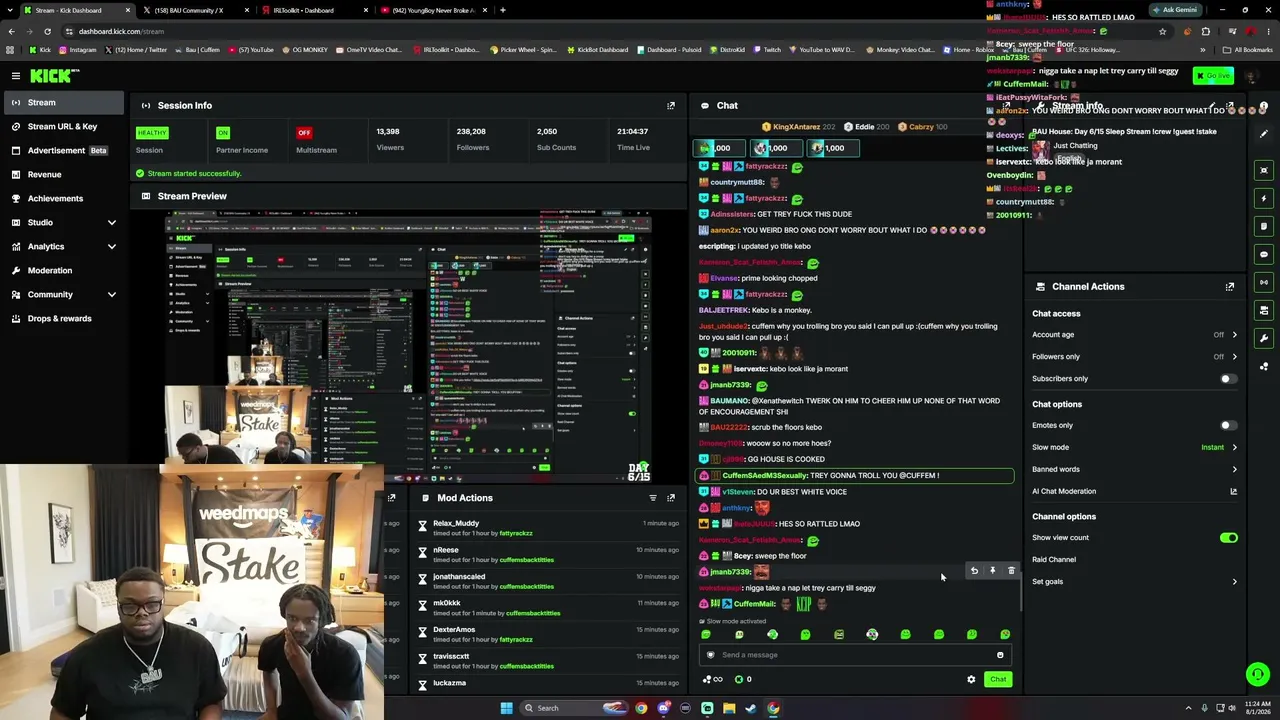Viewport: 1280px width, 720px height.
Task: Open Account age options
Action: [x=1134, y=335]
